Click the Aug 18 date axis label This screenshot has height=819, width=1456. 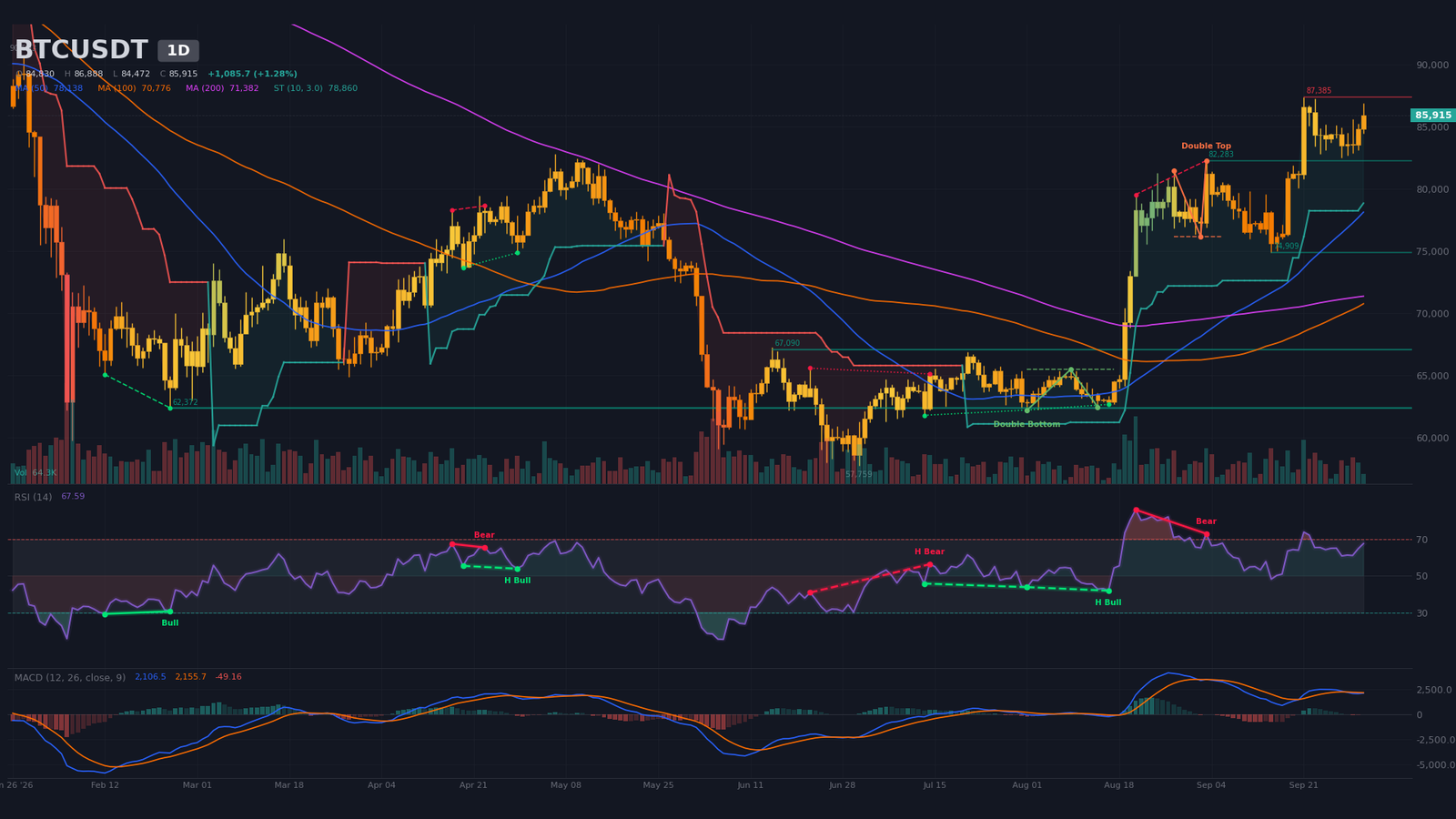tap(1118, 784)
